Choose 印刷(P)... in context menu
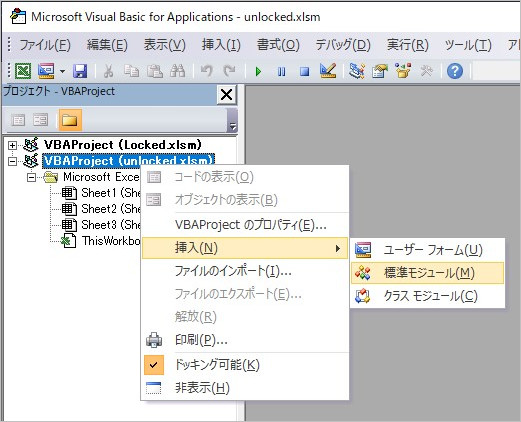Image resolution: width=521 pixels, height=422 pixels. click(245, 340)
